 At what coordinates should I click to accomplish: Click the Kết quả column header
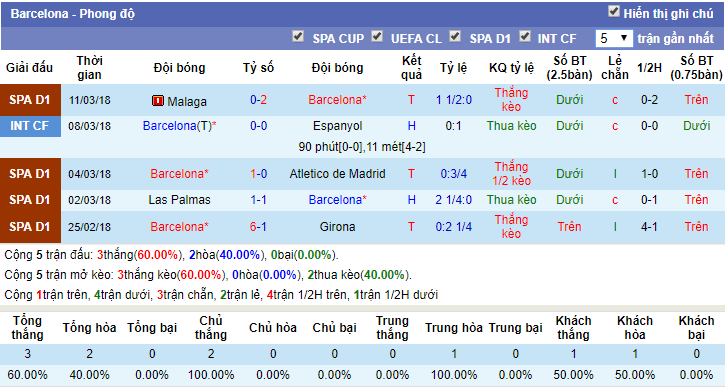(412, 68)
